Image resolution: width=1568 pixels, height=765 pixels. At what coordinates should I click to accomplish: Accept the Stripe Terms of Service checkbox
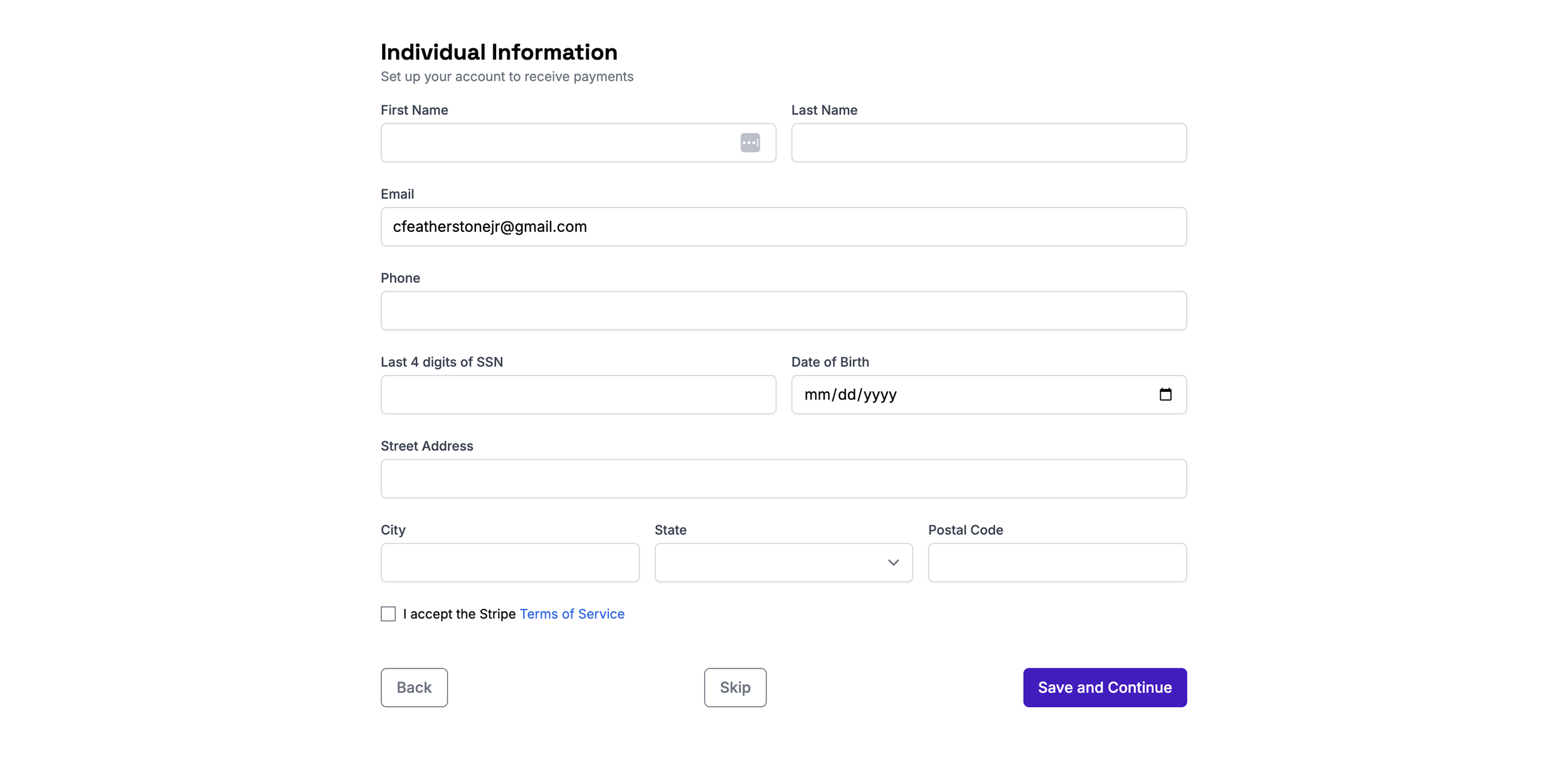[x=388, y=614]
